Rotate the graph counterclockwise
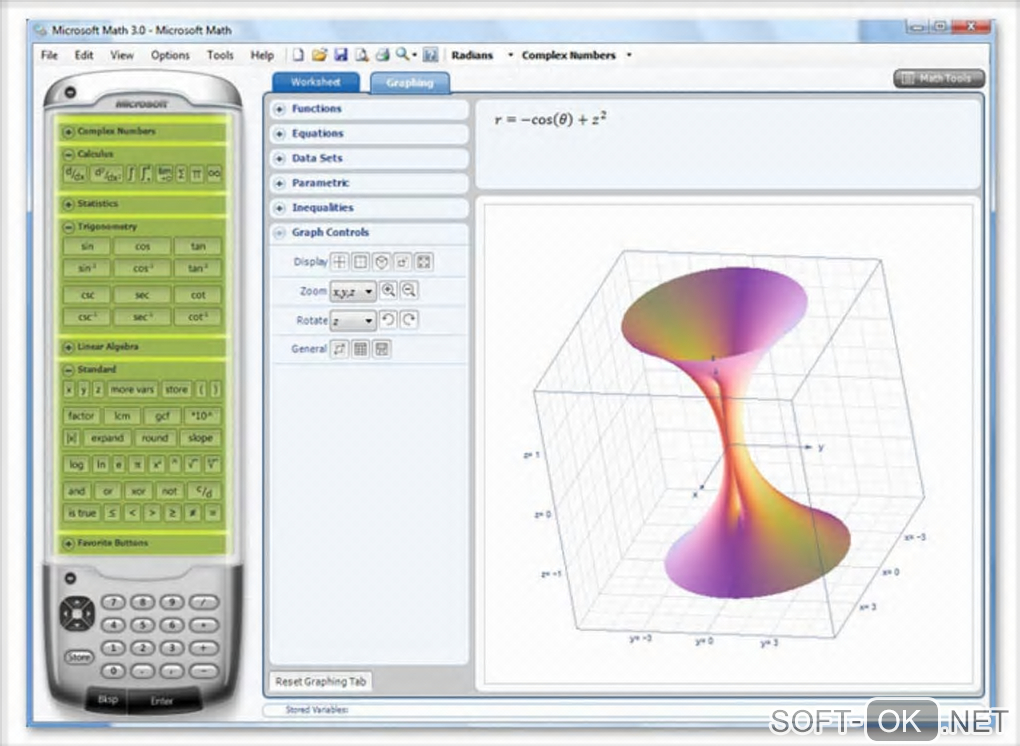 coord(388,319)
